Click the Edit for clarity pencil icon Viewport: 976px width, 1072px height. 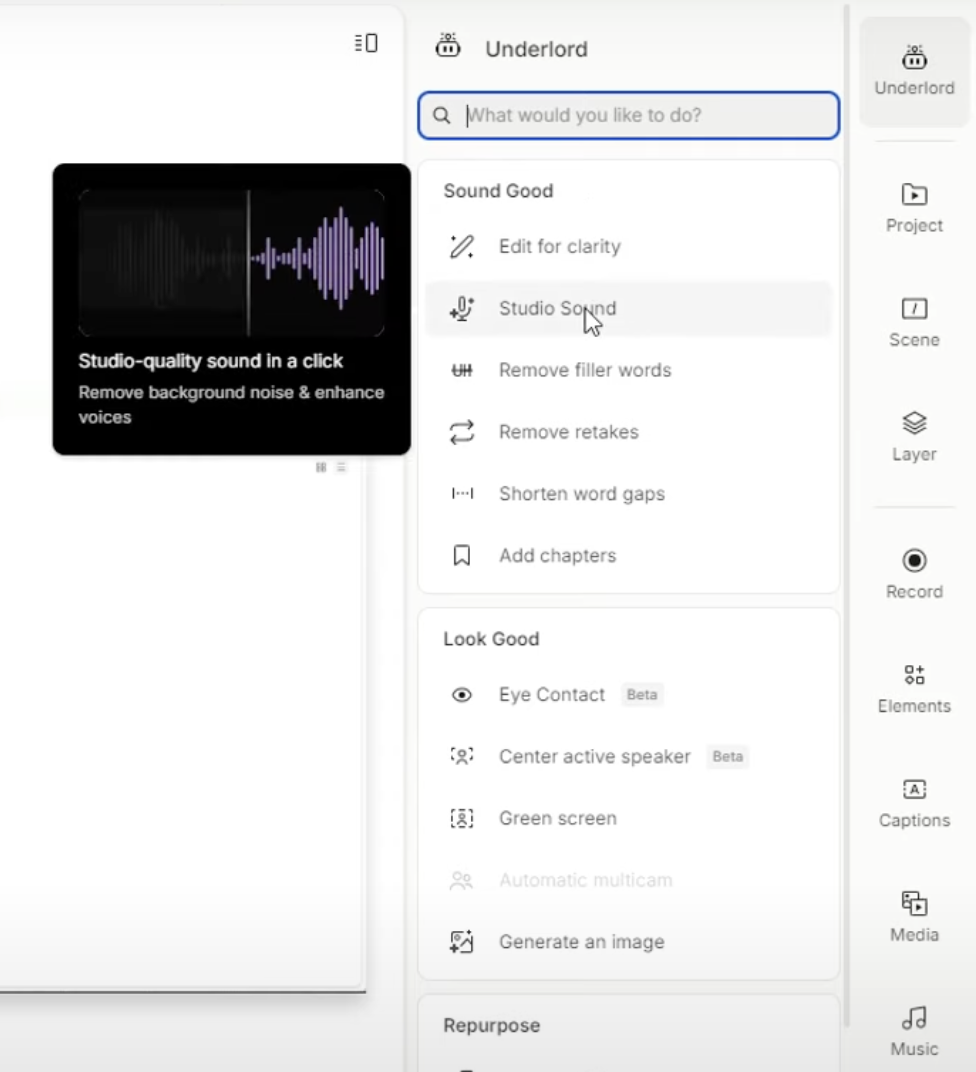tap(461, 246)
